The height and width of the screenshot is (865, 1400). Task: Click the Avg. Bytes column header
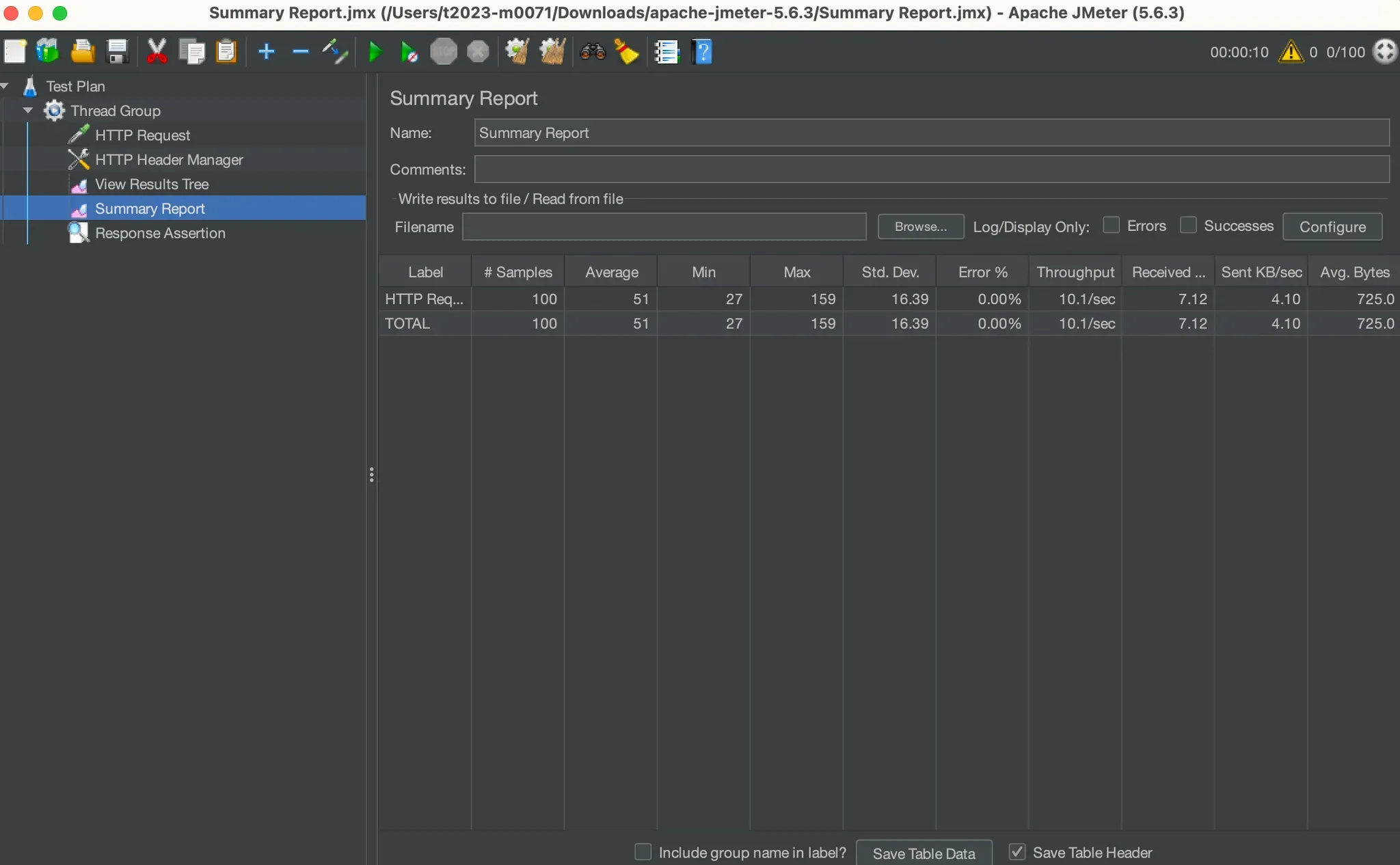[x=1354, y=272]
